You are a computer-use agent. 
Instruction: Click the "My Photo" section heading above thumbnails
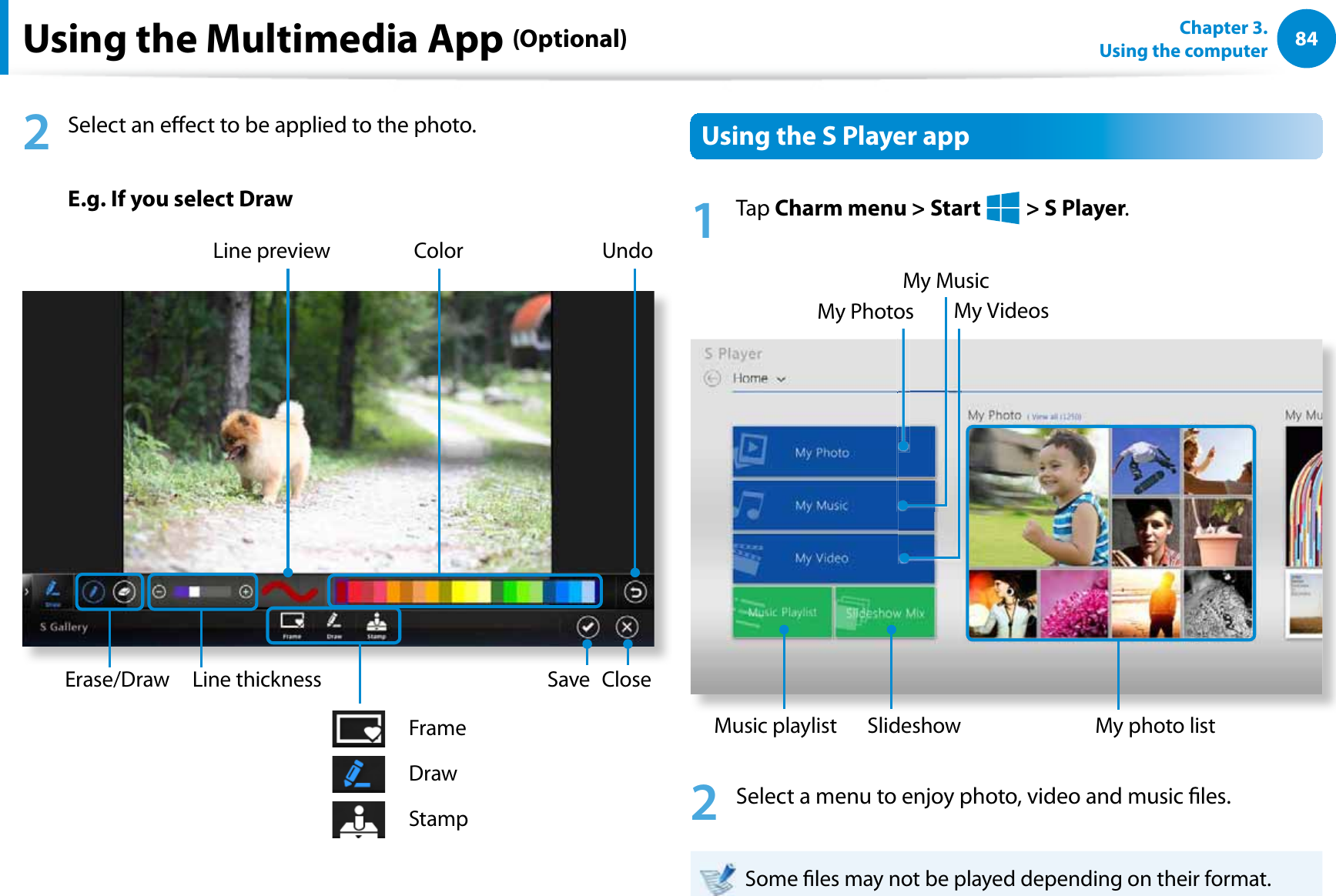994,415
